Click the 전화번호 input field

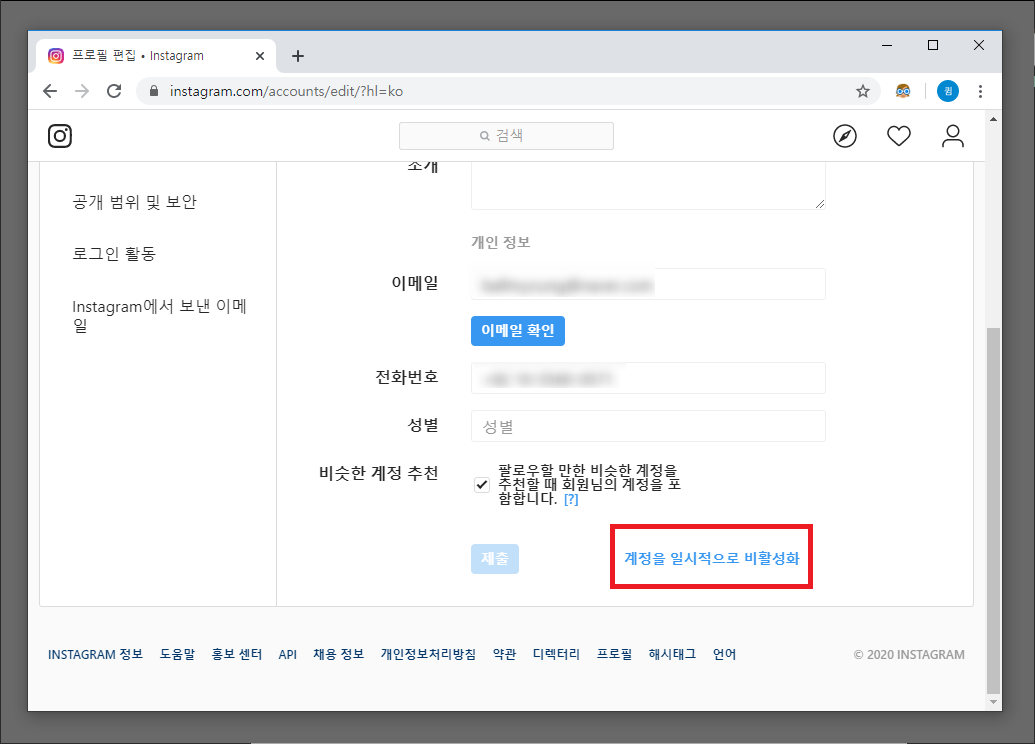[648, 378]
